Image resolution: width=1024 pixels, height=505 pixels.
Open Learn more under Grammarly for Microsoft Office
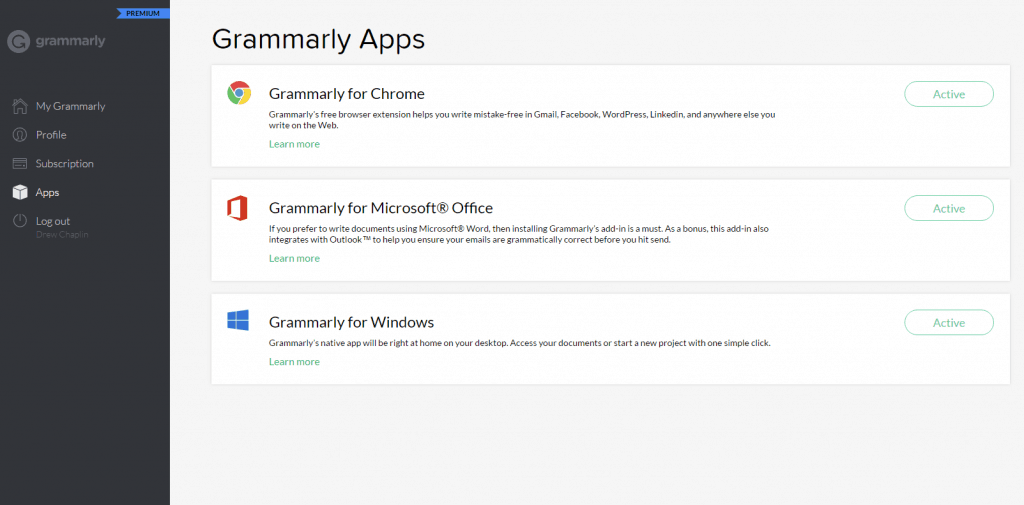(x=294, y=258)
